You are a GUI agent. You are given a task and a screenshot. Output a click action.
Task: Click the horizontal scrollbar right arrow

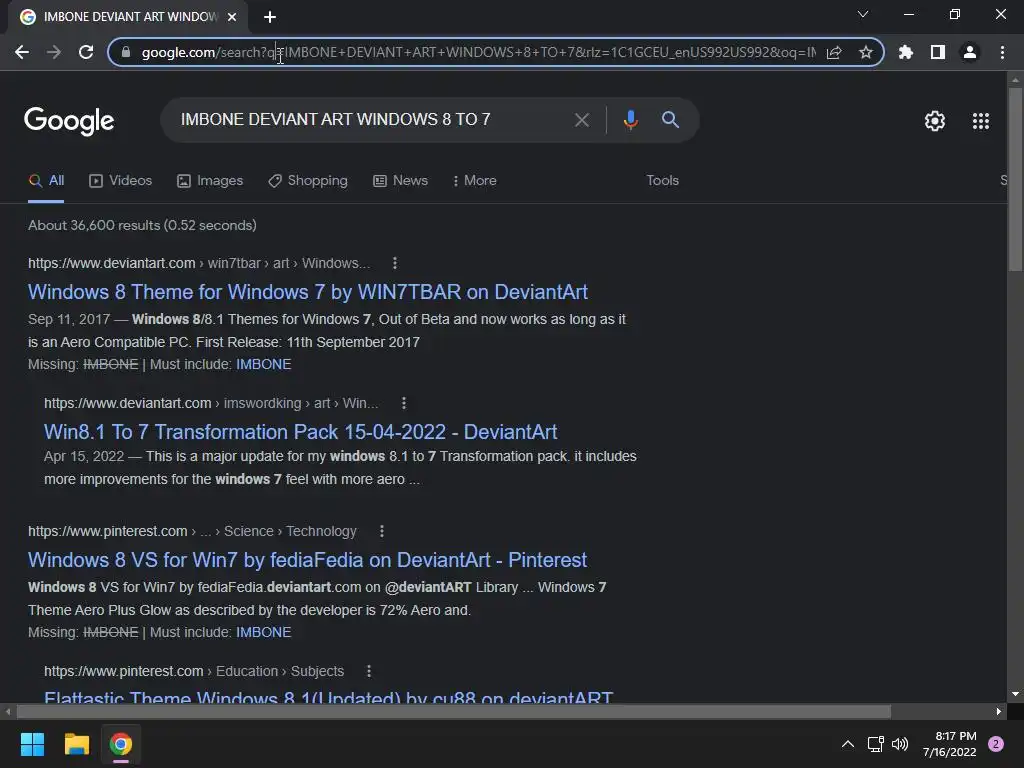999,711
